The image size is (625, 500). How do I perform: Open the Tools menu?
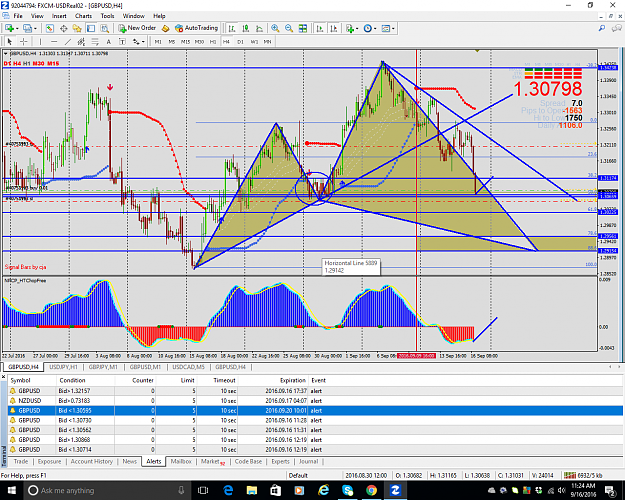coord(107,16)
